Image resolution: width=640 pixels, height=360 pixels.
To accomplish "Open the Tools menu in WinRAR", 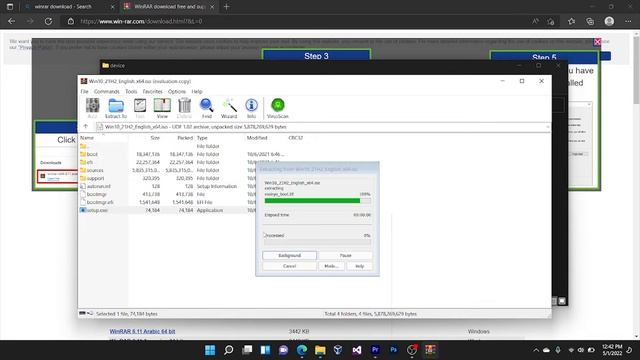I will click(x=131, y=91).
